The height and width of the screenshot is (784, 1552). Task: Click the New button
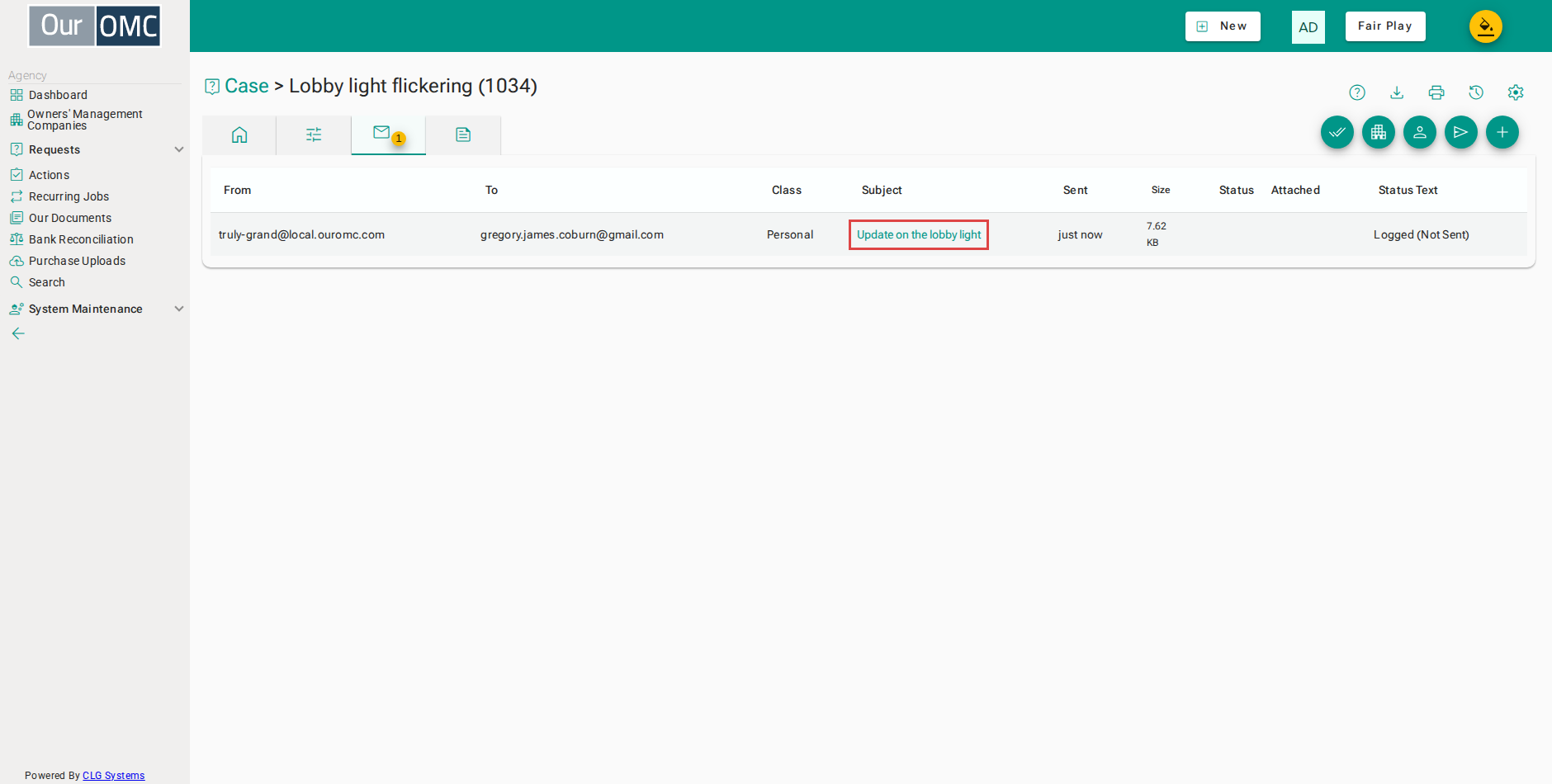pyautogui.click(x=1223, y=26)
